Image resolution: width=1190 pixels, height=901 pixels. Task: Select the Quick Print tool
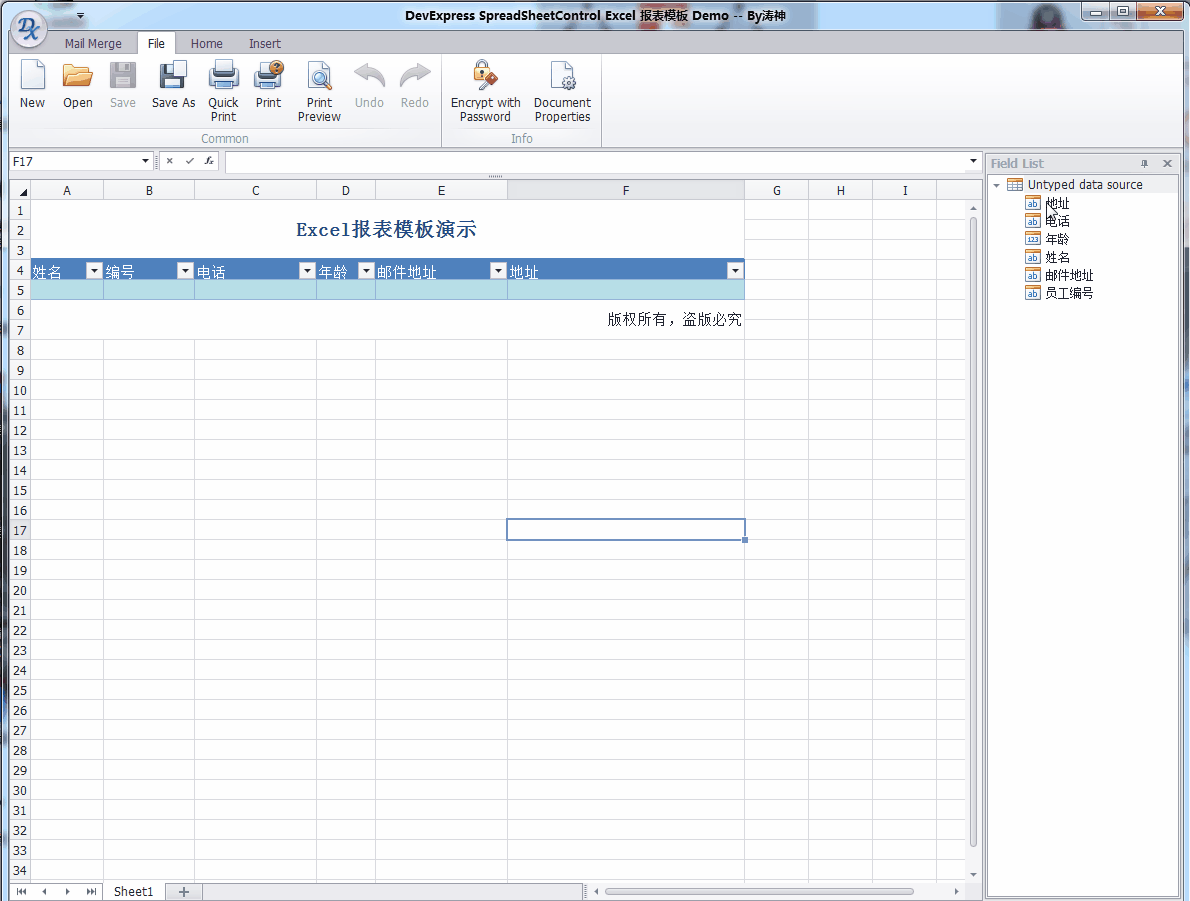(223, 85)
